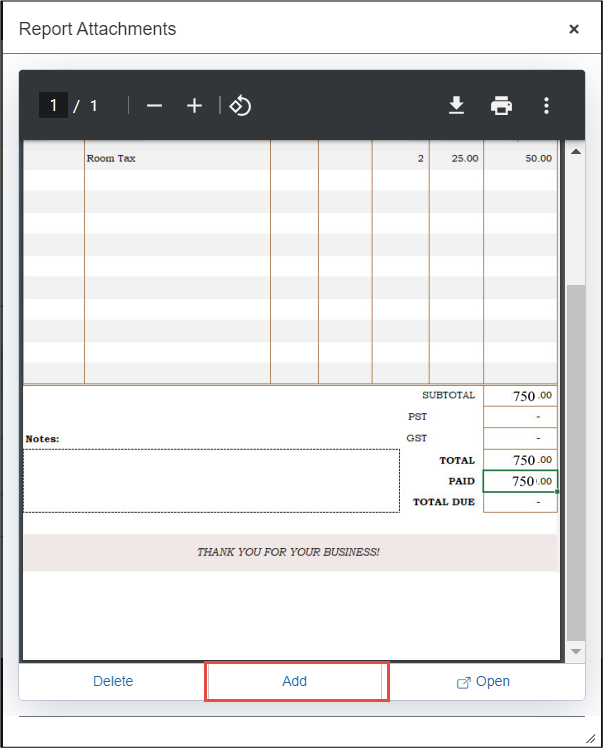
Task: Print the PDF attachment
Action: [501, 106]
